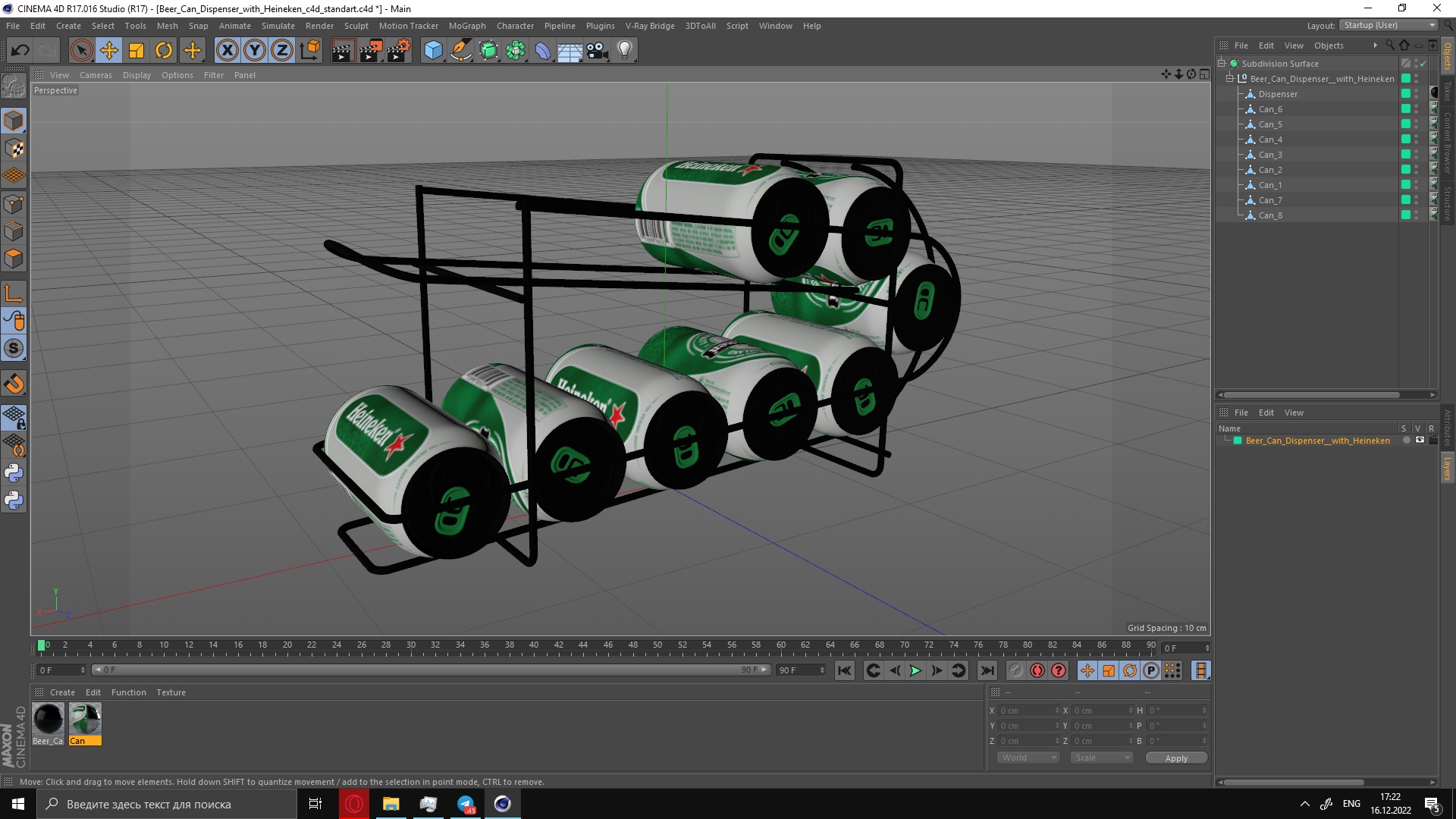Click frame 30 on the timeline ruler
Screen dimensions: 1456x819
tap(410, 646)
